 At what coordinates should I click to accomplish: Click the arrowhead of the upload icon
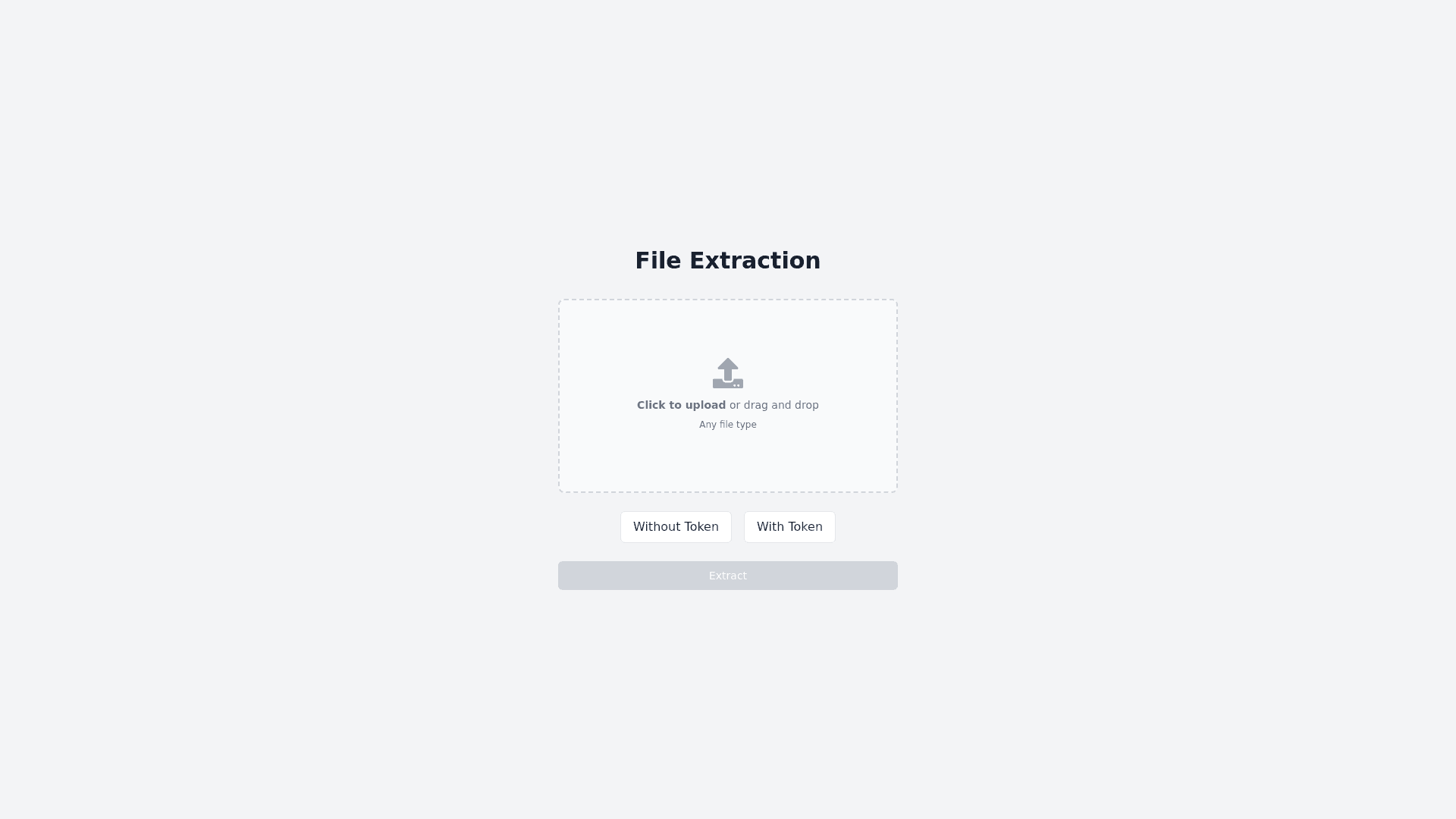coord(728,364)
